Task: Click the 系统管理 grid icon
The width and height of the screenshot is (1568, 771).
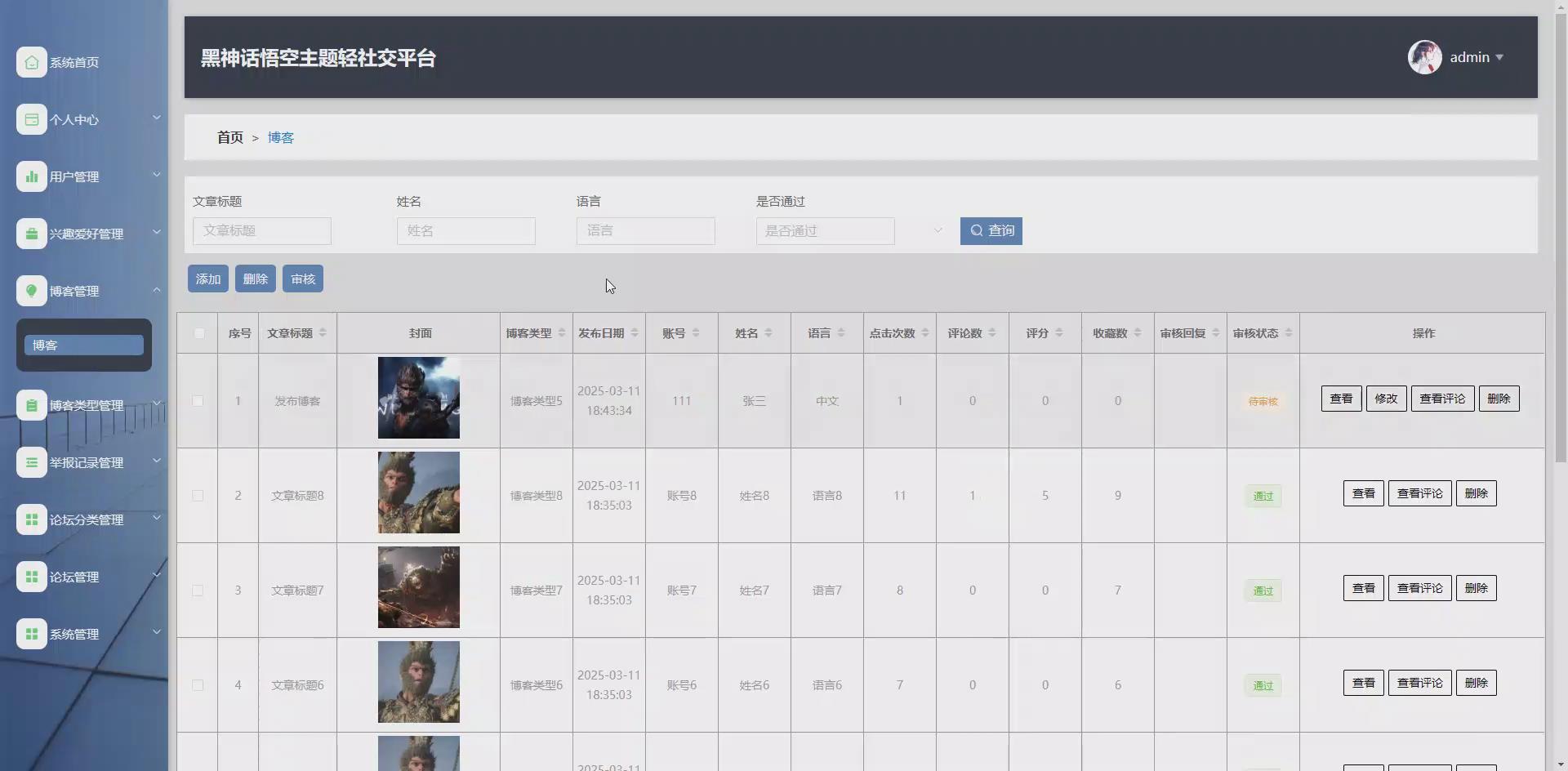Action: click(x=32, y=634)
